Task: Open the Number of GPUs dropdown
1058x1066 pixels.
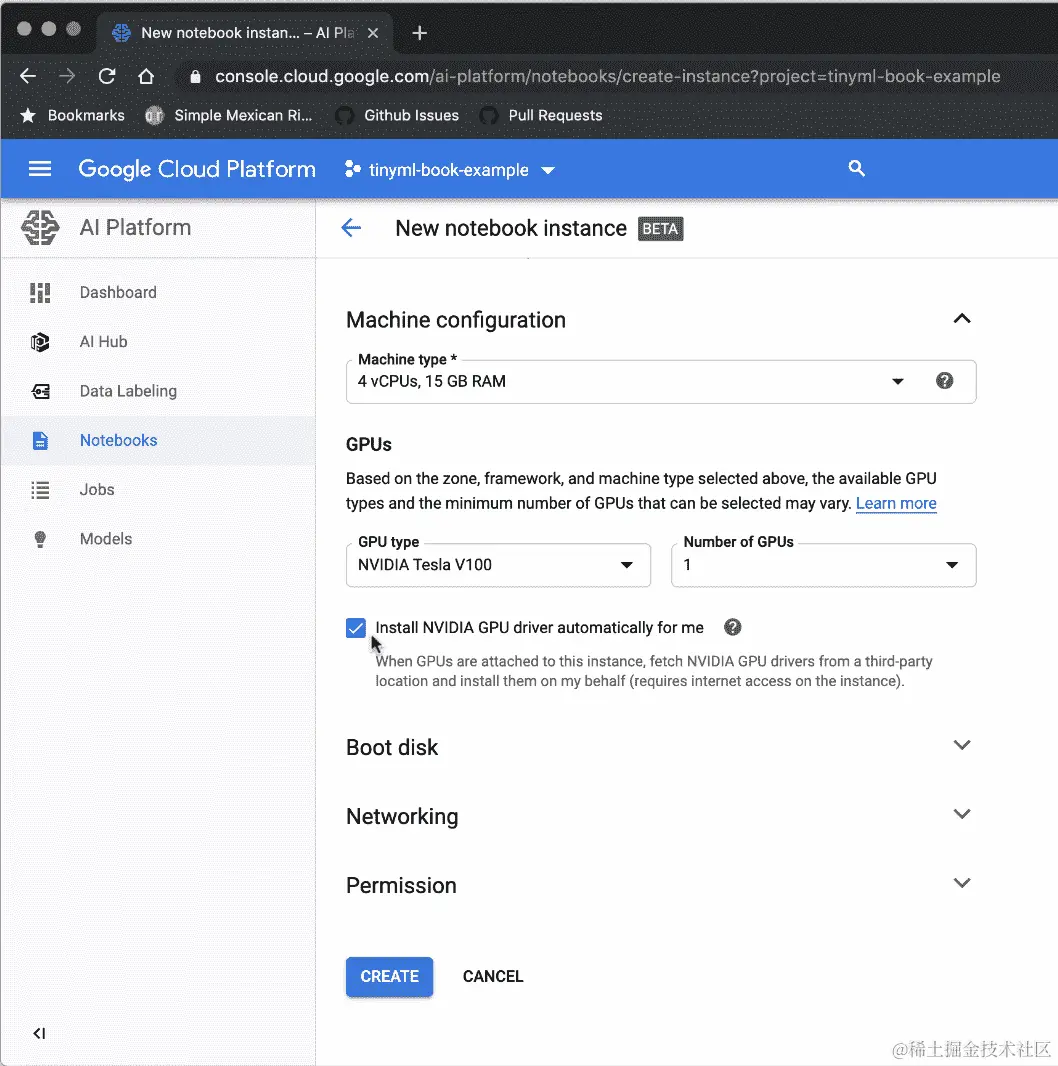Action: (x=823, y=565)
